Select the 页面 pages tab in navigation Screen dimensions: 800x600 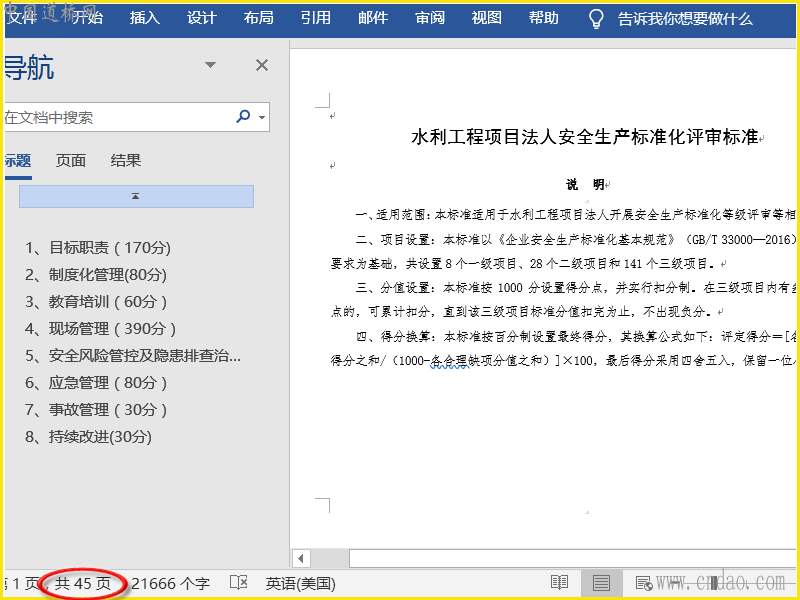point(70,161)
